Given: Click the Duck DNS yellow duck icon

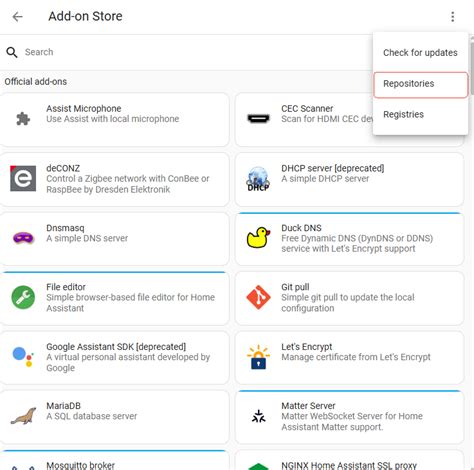Looking at the screenshot, I should pos(258,238).
